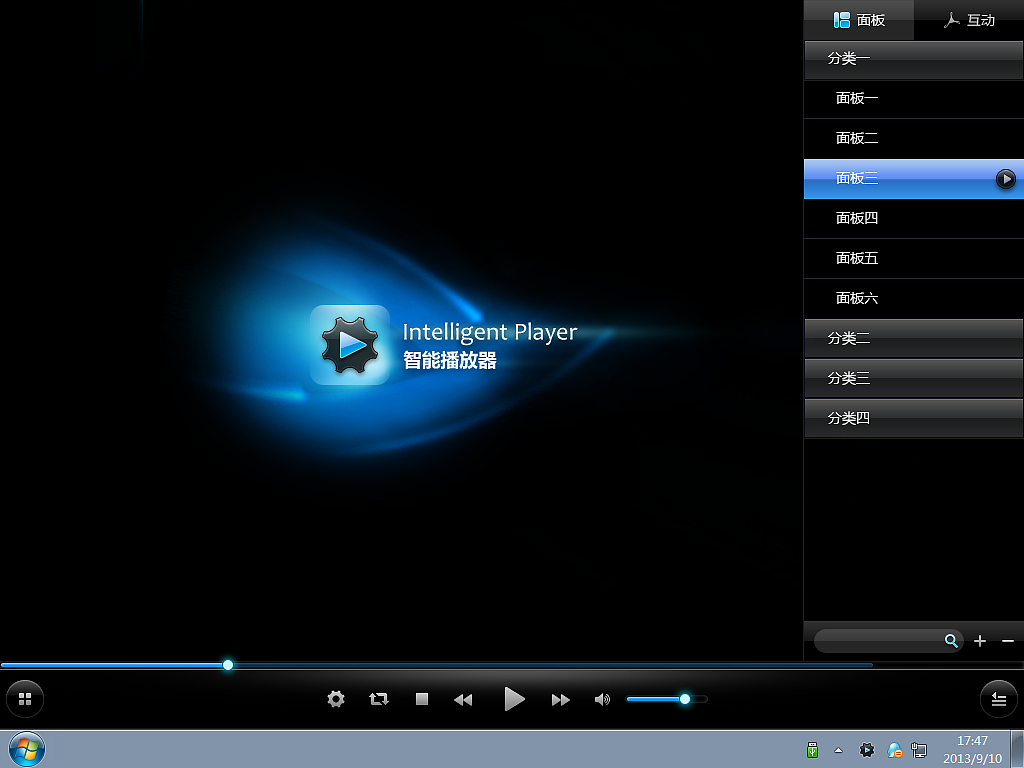
Task: Open the playback settings gear icon
Action: [336, 699]
